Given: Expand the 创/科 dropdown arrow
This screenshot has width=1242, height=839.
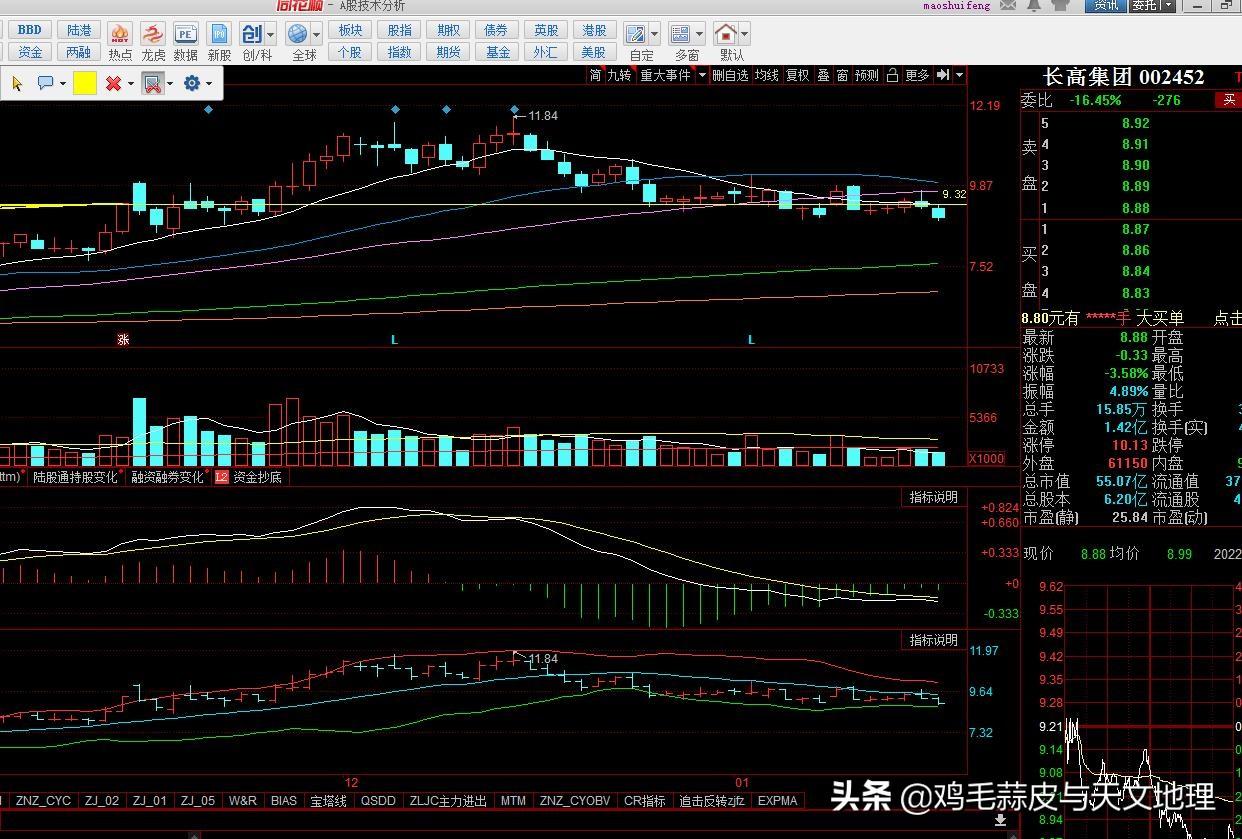Looking at the screenshot, I should 271,35.
